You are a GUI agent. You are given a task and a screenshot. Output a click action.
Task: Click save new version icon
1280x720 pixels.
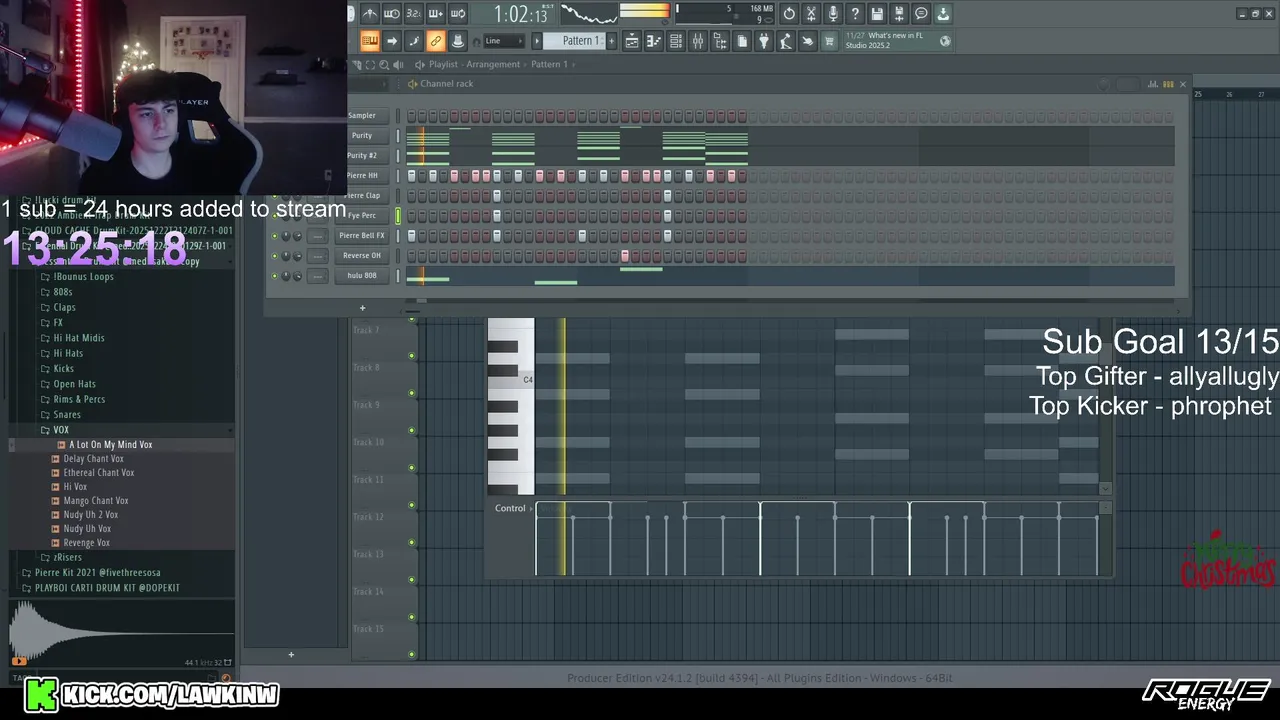pyautogui.click(x=899, y=14)
